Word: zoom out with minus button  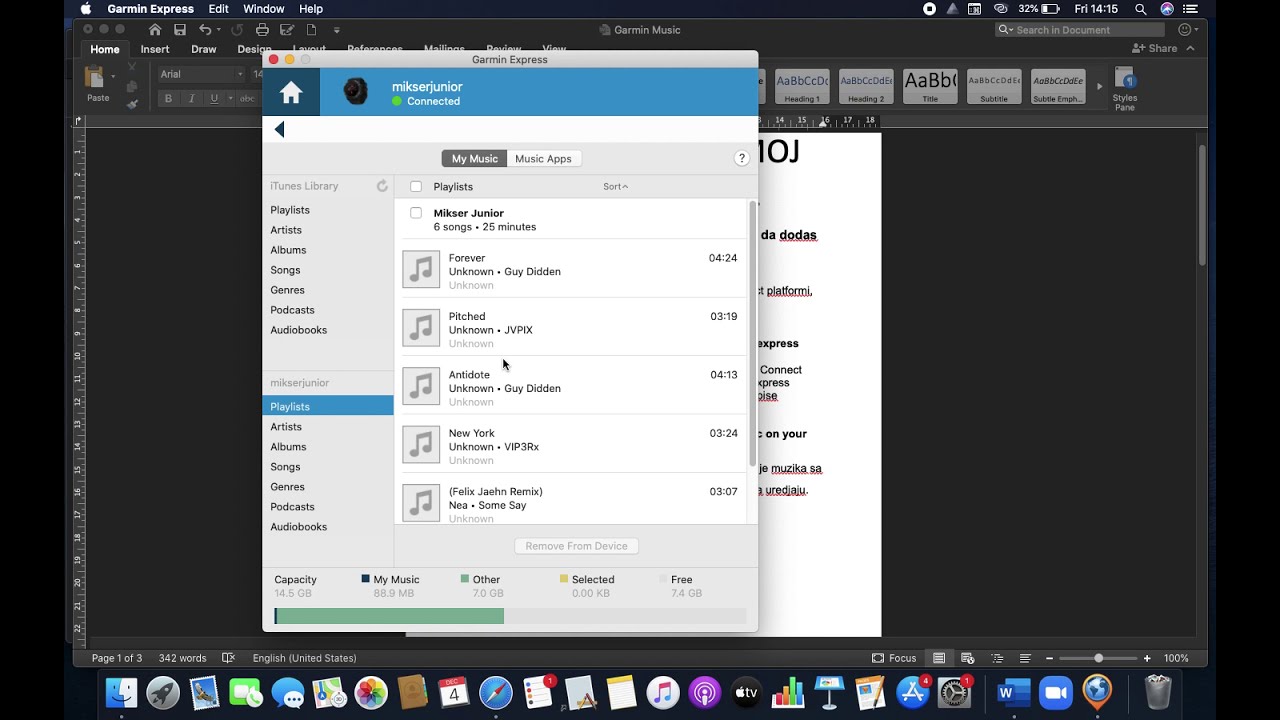(1048, 658)
